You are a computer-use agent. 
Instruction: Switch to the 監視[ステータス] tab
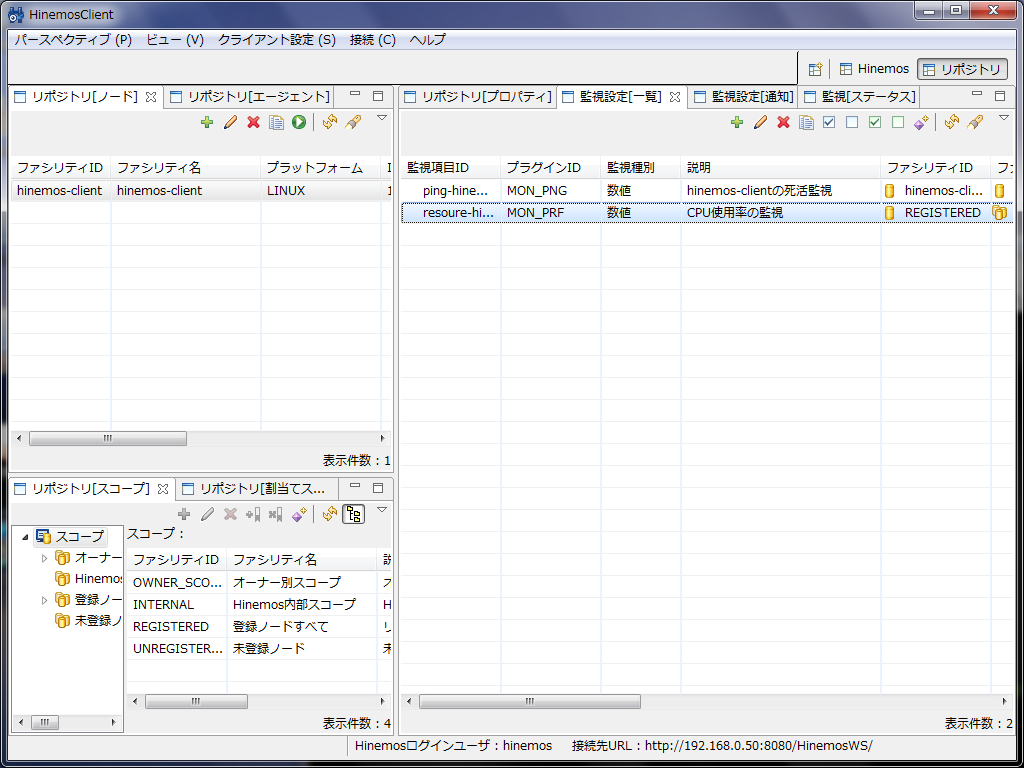[859, 97]
